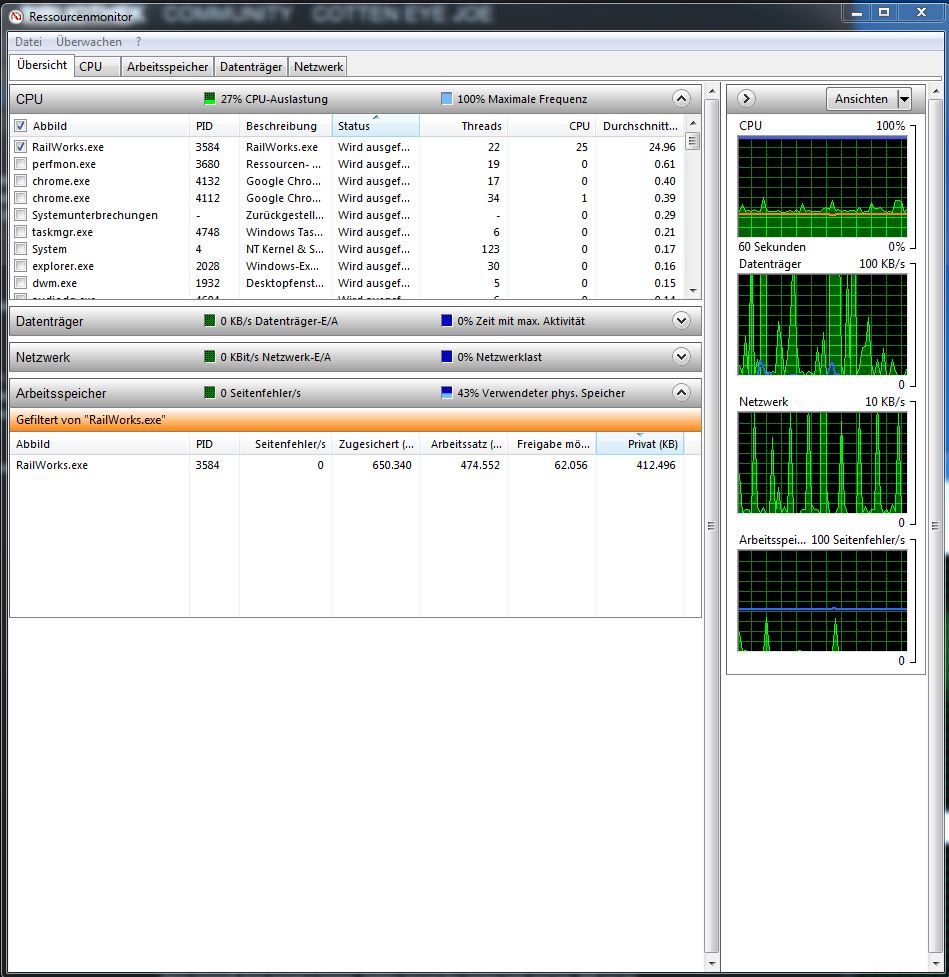Sort memory list by Privat (KB) column

tap(640, 444)
